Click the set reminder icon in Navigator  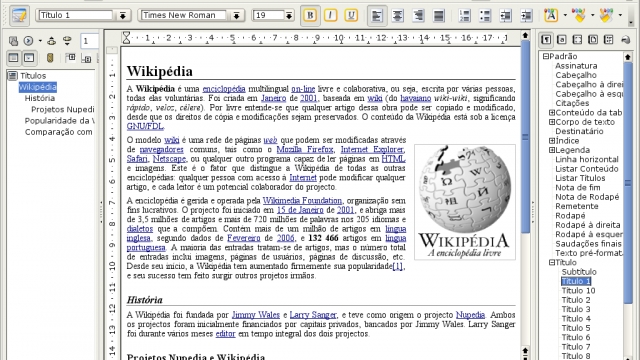50,58
